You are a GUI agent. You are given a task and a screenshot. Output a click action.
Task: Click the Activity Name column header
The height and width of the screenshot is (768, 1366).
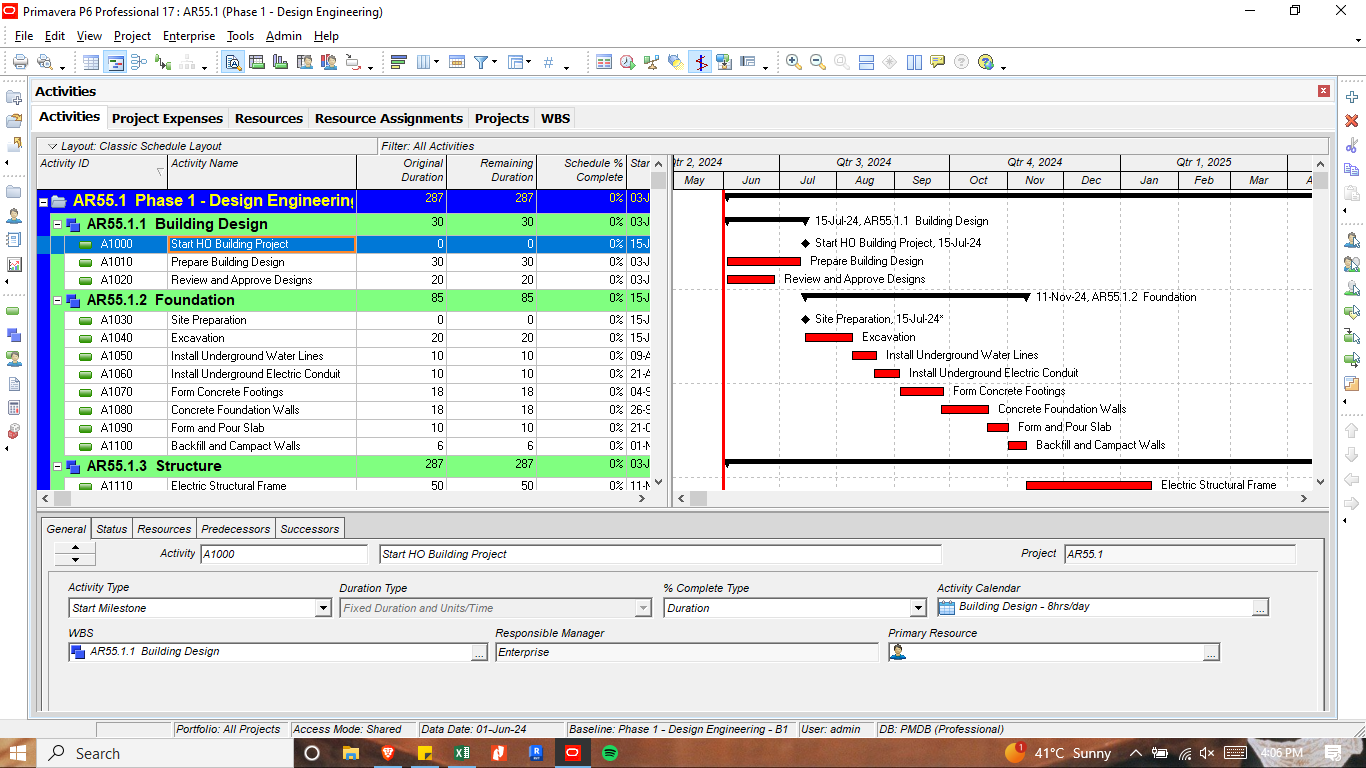[x=262, y=171]
